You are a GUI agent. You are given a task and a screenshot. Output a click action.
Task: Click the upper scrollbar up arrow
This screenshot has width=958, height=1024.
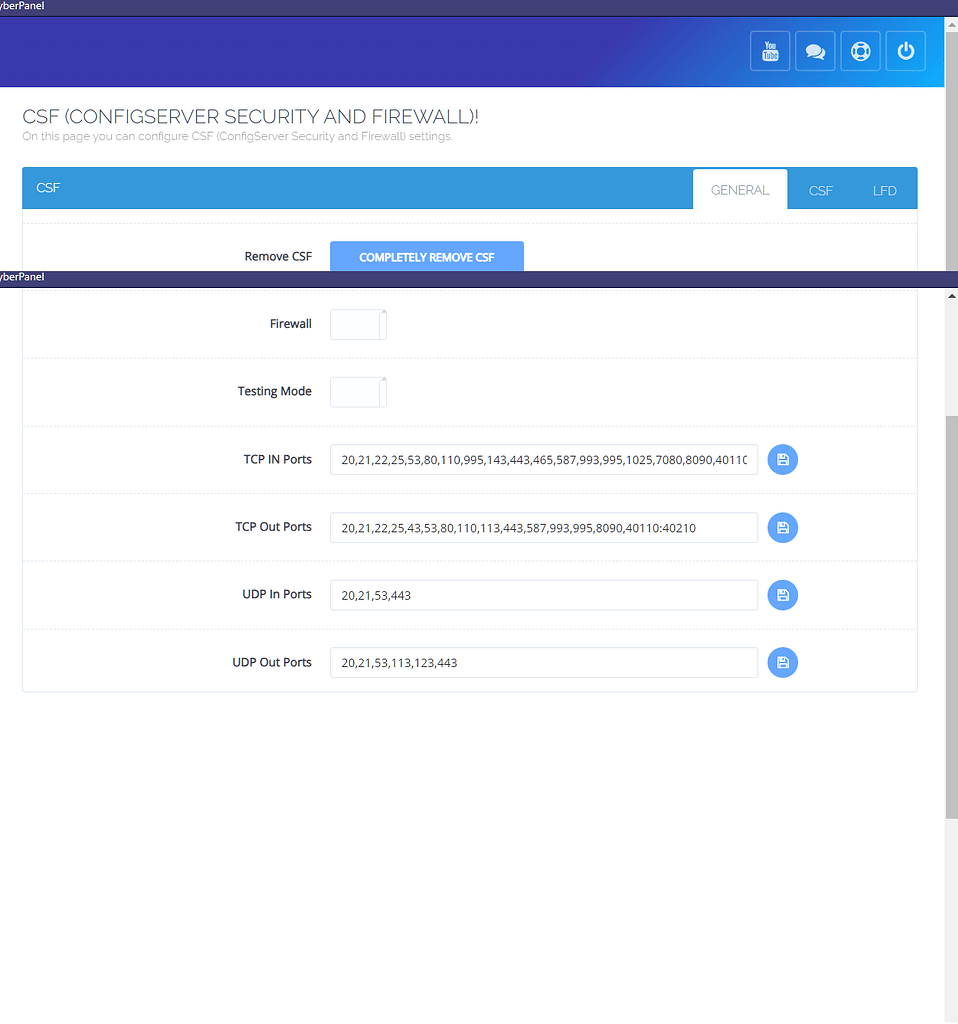tap(951, 24)
